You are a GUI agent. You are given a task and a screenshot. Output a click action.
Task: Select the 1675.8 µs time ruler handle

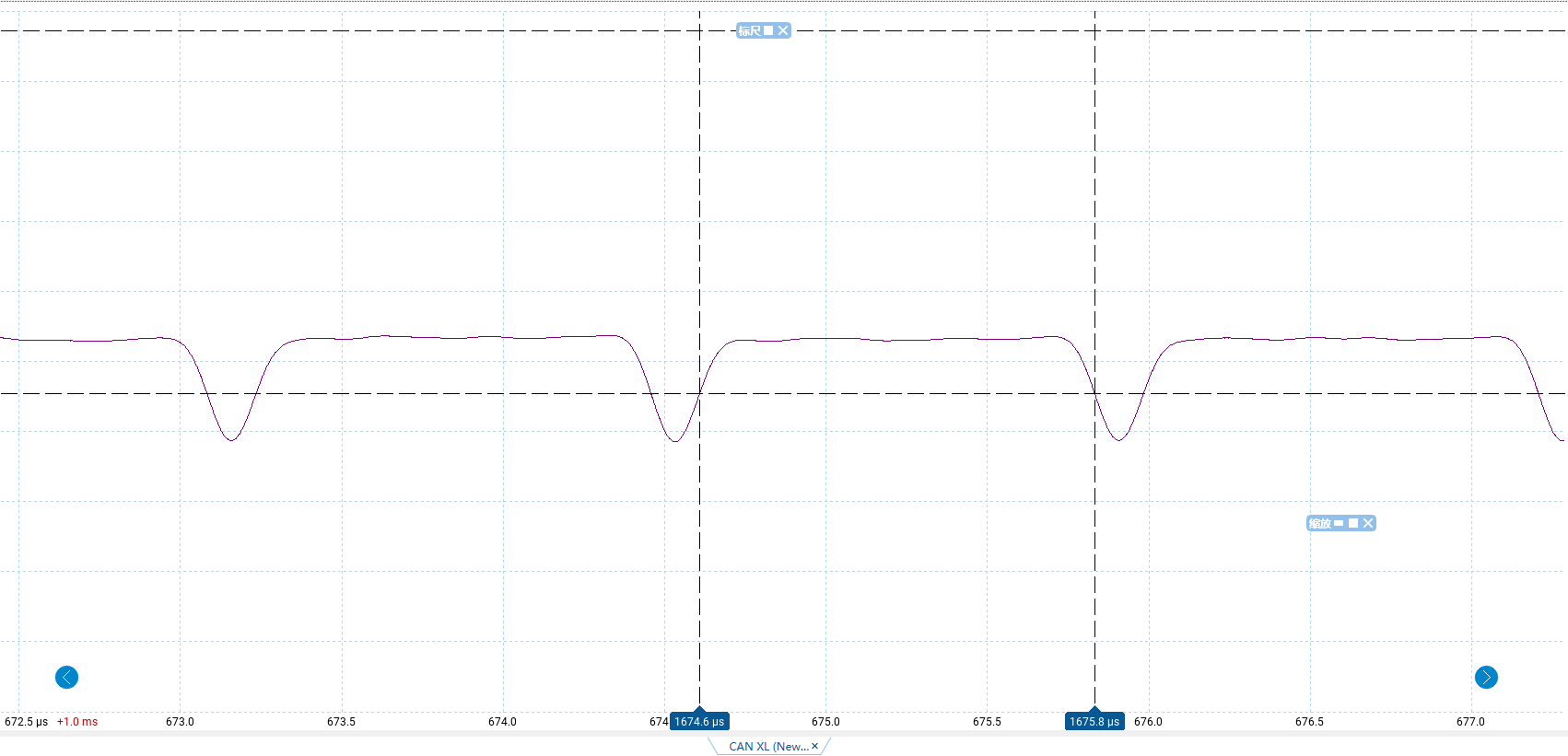click(x=1094, y=721)
